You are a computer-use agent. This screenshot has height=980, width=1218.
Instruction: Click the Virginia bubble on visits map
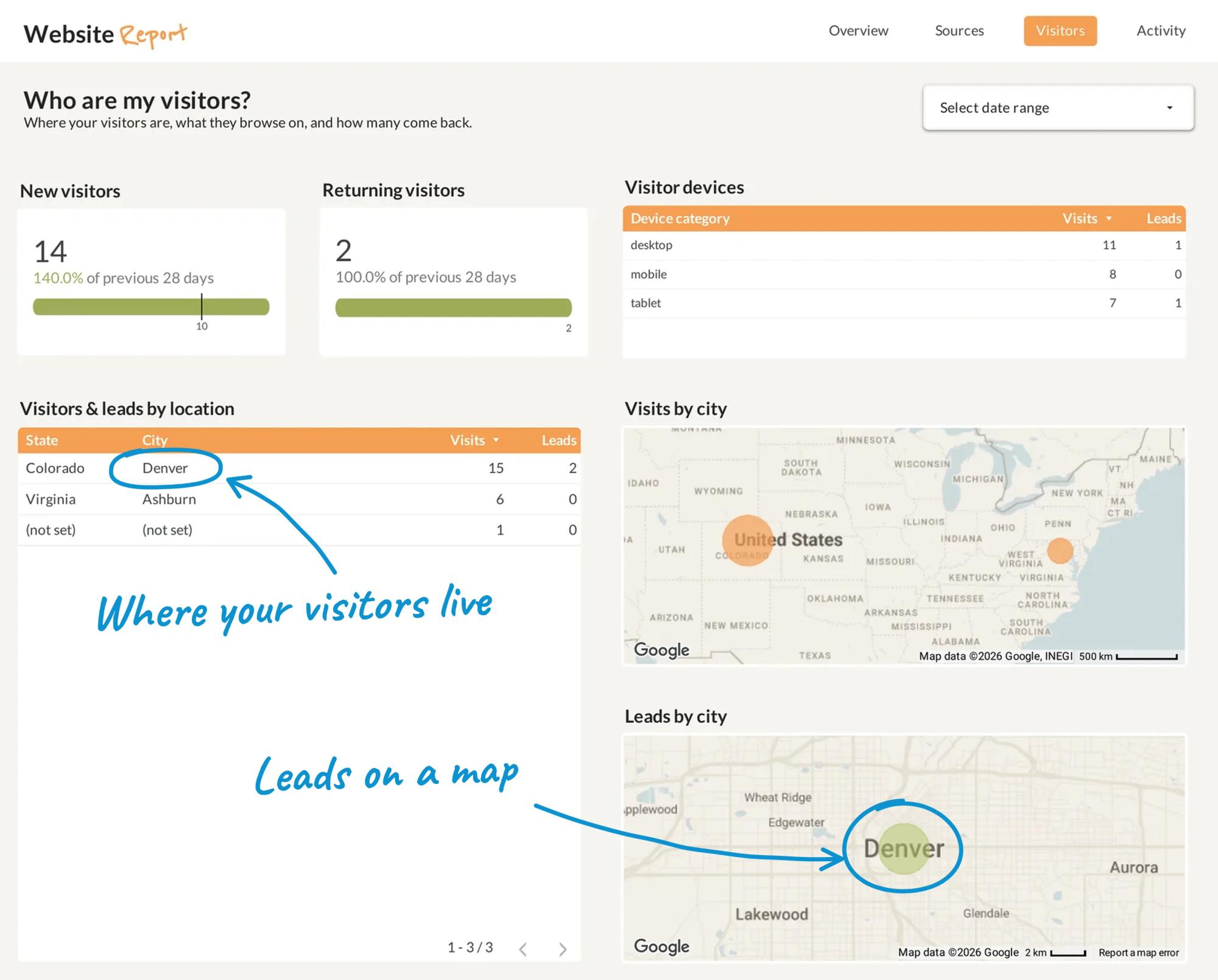coord(1060,550)
